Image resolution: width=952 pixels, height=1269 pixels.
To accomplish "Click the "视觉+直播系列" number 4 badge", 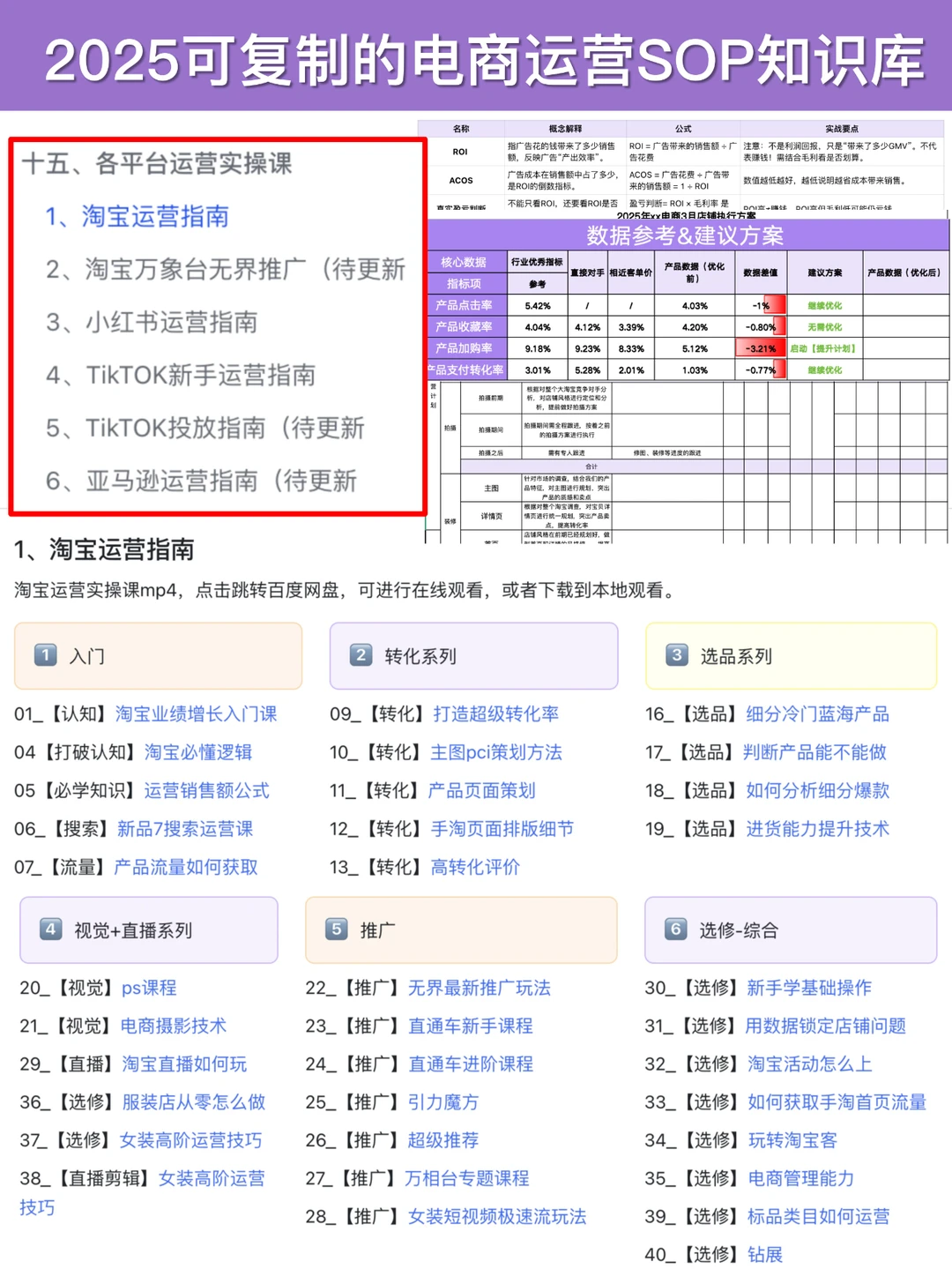I will [49, 929].
